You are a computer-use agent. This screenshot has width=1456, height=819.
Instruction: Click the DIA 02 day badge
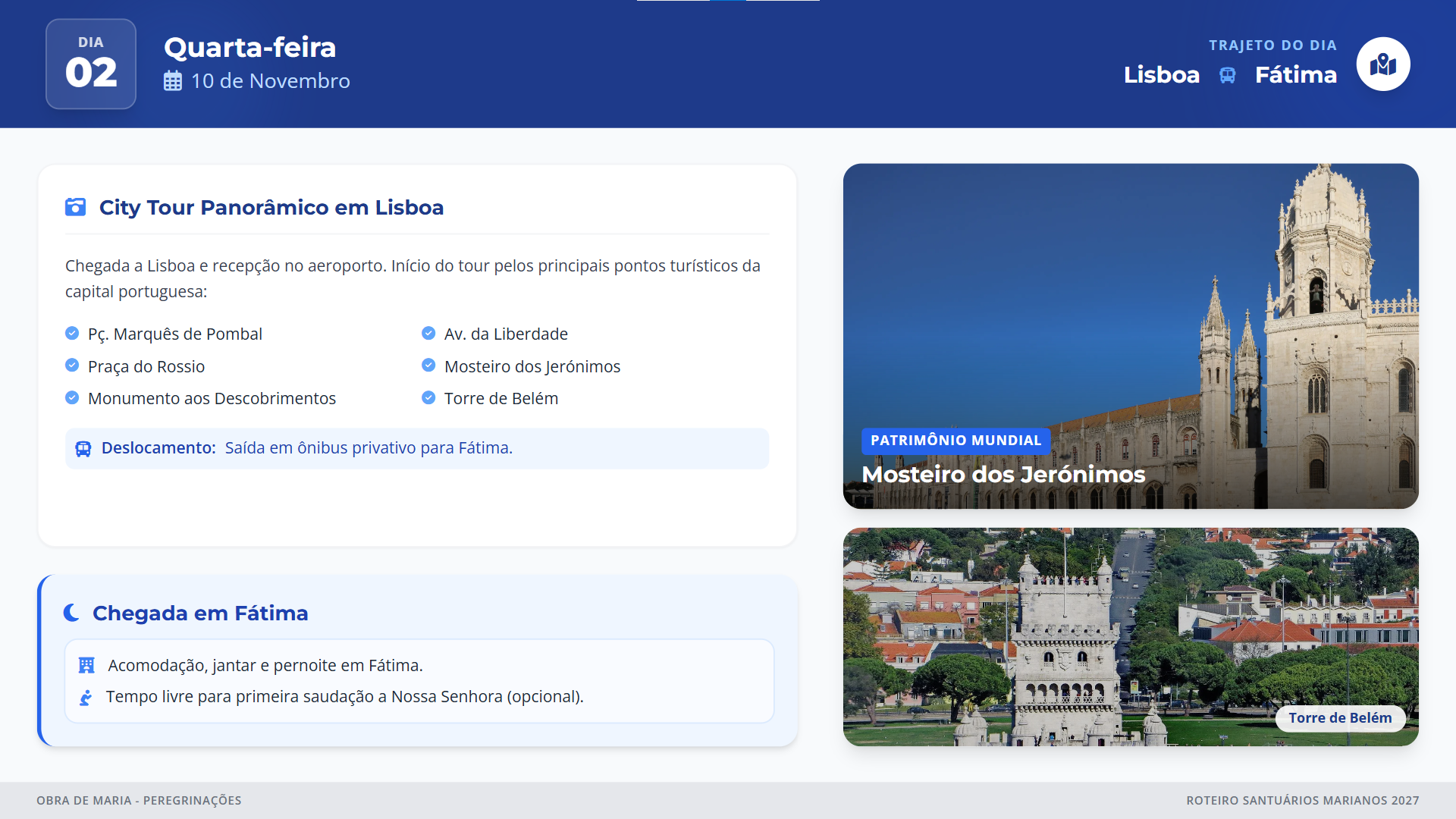(91, 64)
